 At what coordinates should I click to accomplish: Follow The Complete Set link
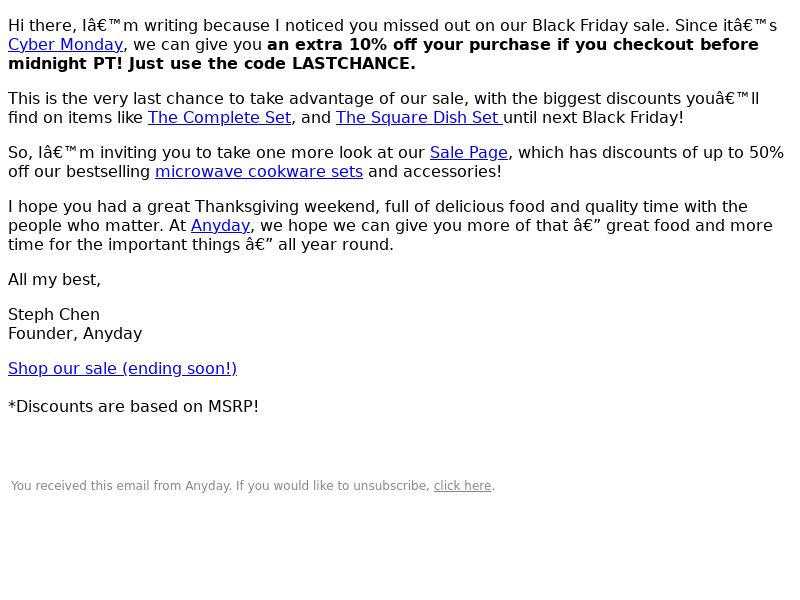(219, 118)
